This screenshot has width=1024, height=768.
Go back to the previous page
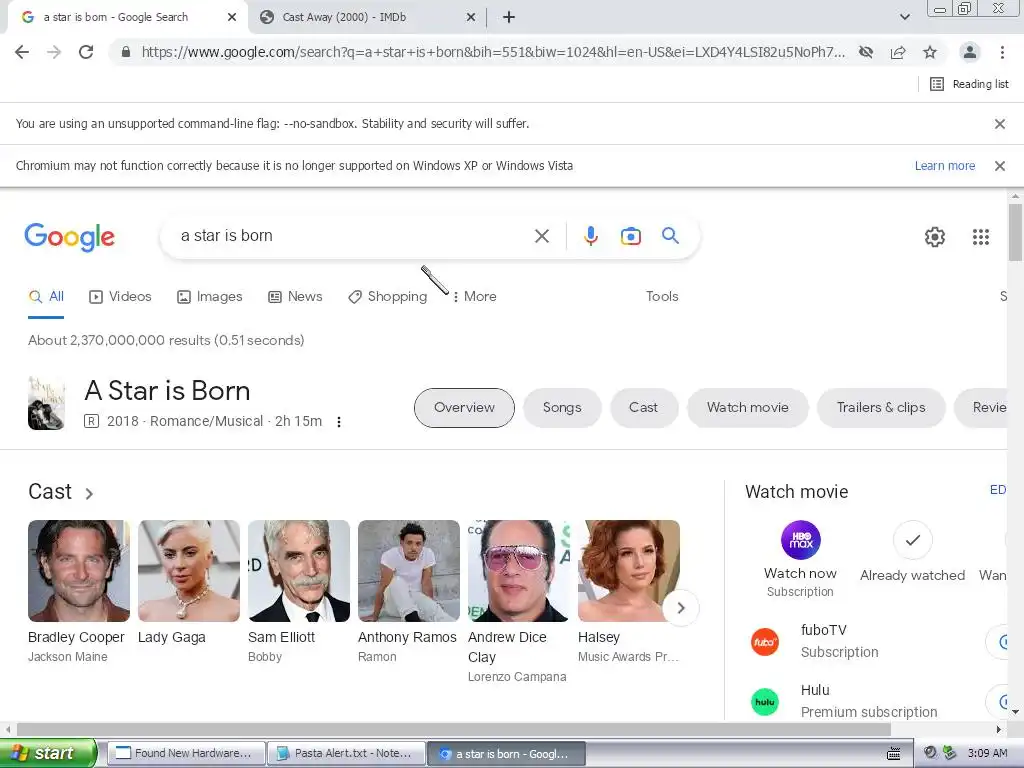point(22,52)
